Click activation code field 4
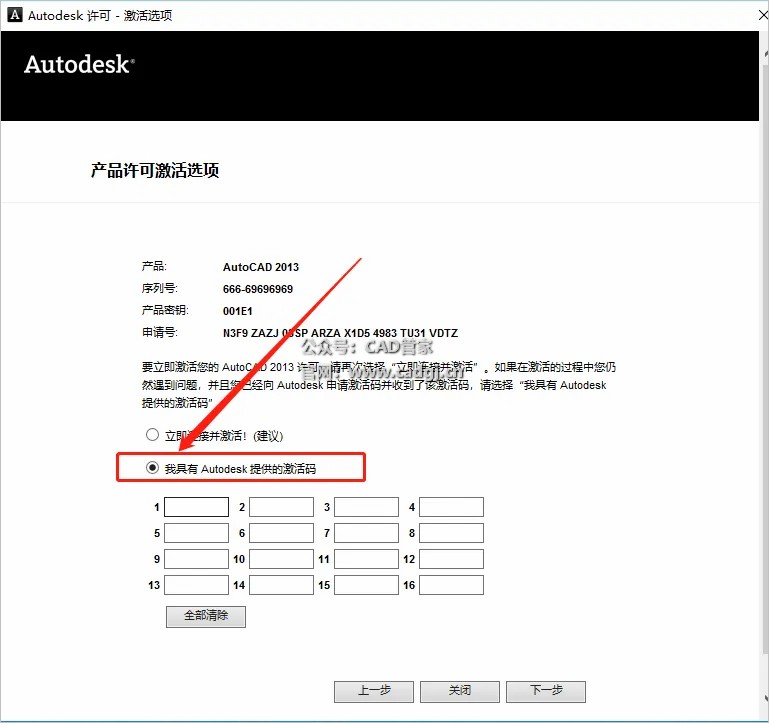769x723 pixels. [x=451, y=507]
